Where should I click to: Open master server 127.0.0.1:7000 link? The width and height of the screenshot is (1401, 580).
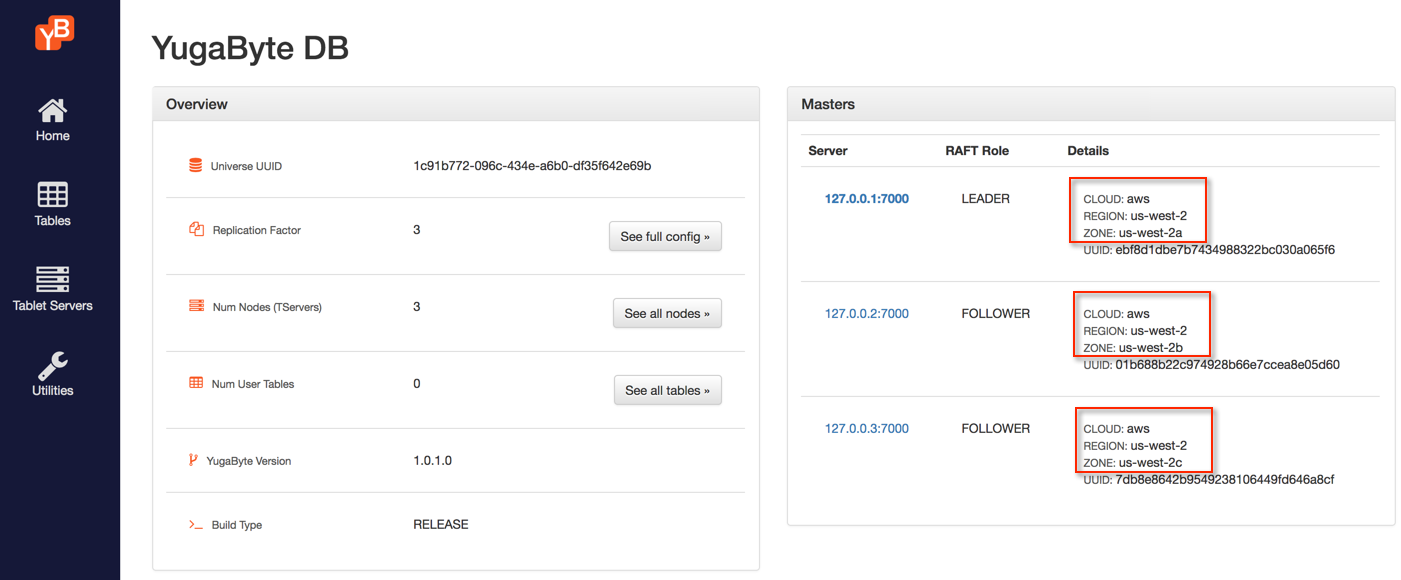(866, 199)
